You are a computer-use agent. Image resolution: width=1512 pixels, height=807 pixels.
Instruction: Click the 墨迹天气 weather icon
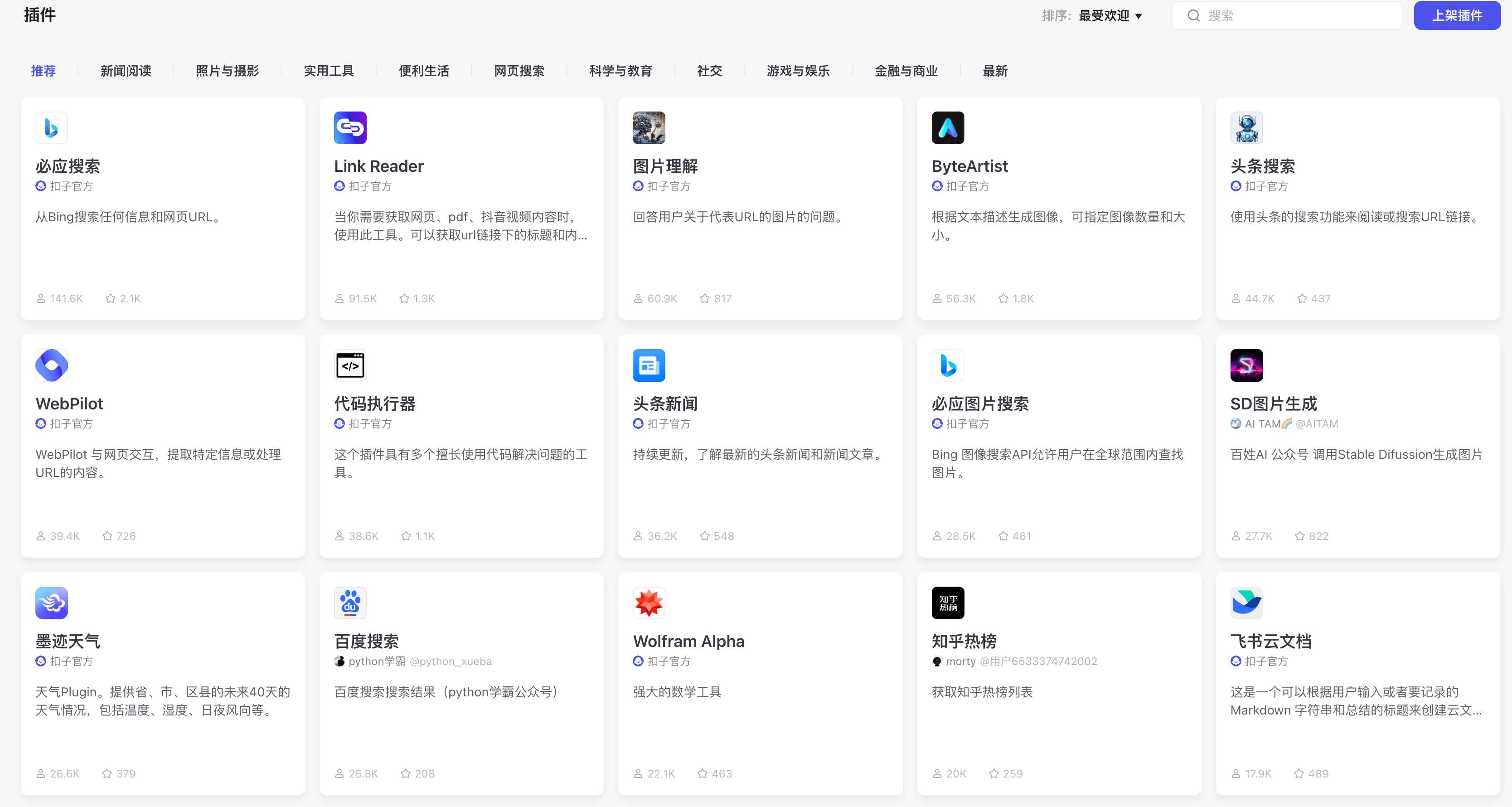(x=52, y=602)
